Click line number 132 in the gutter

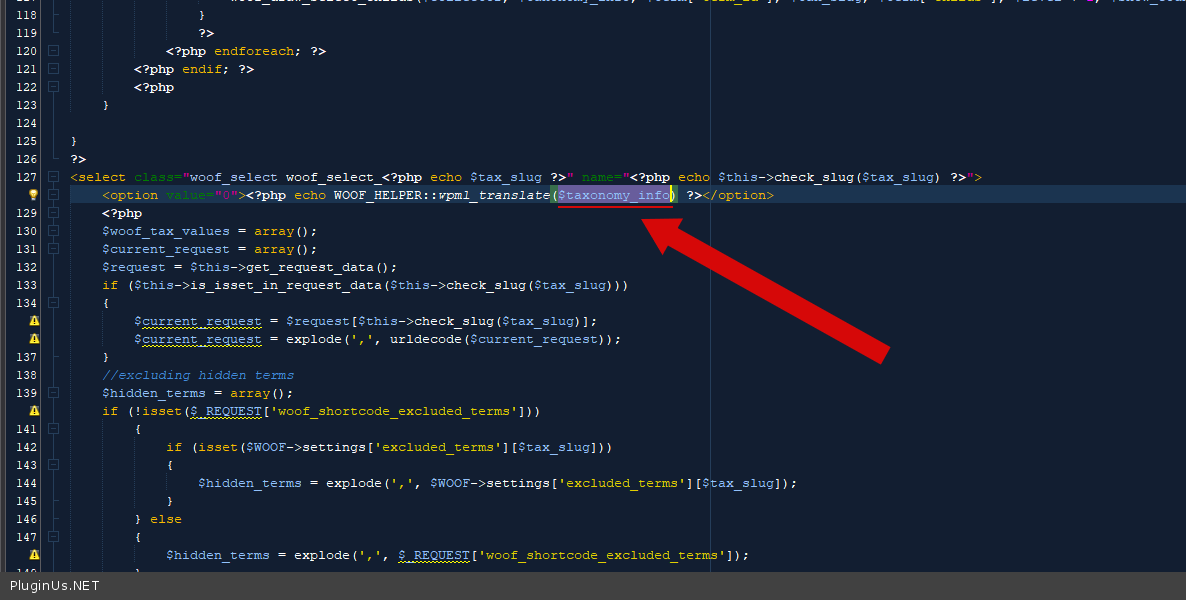[26, 267]
